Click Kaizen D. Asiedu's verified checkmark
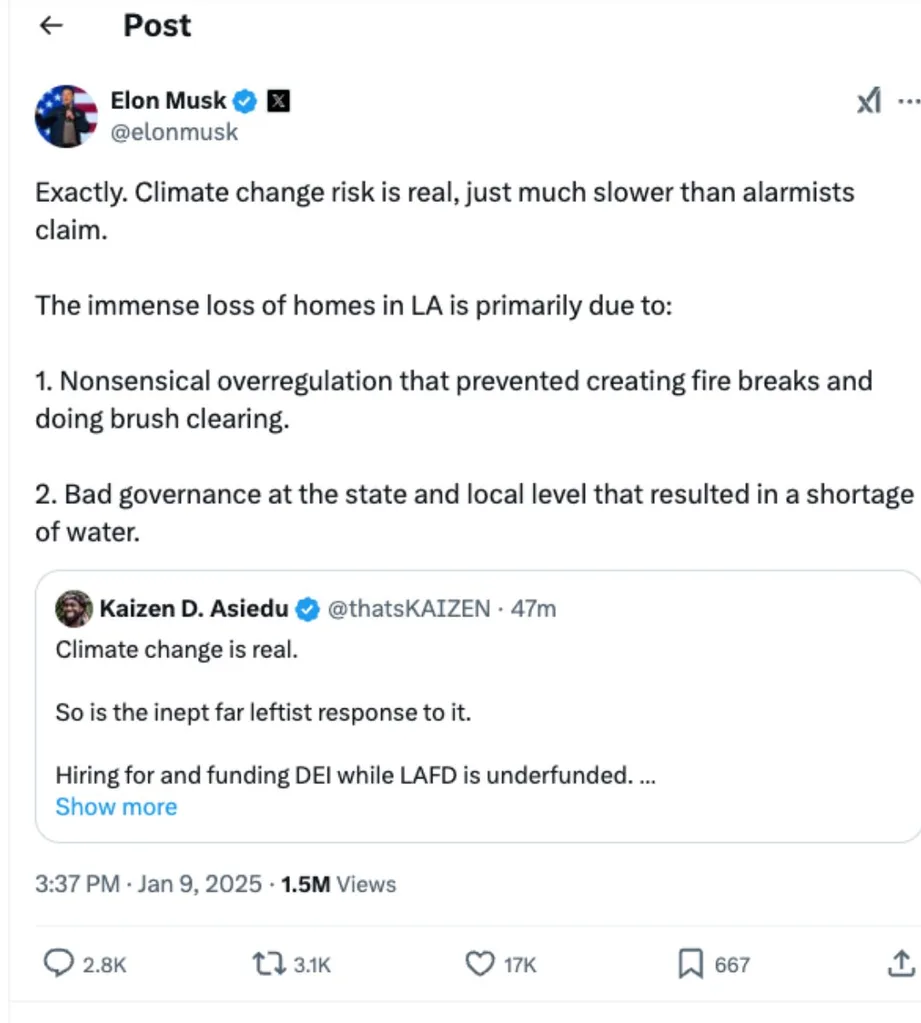Image resolution: width=921 pixels, height=1023 pixels. [307, 608]
